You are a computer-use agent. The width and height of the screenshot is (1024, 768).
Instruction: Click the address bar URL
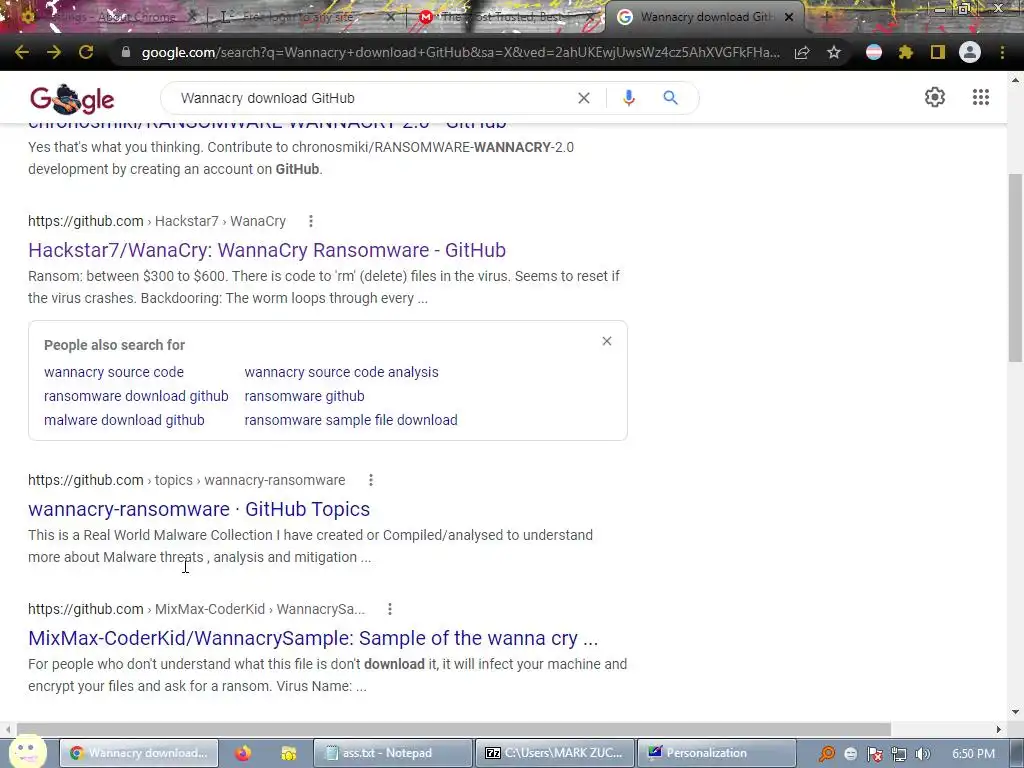(460, 52)
